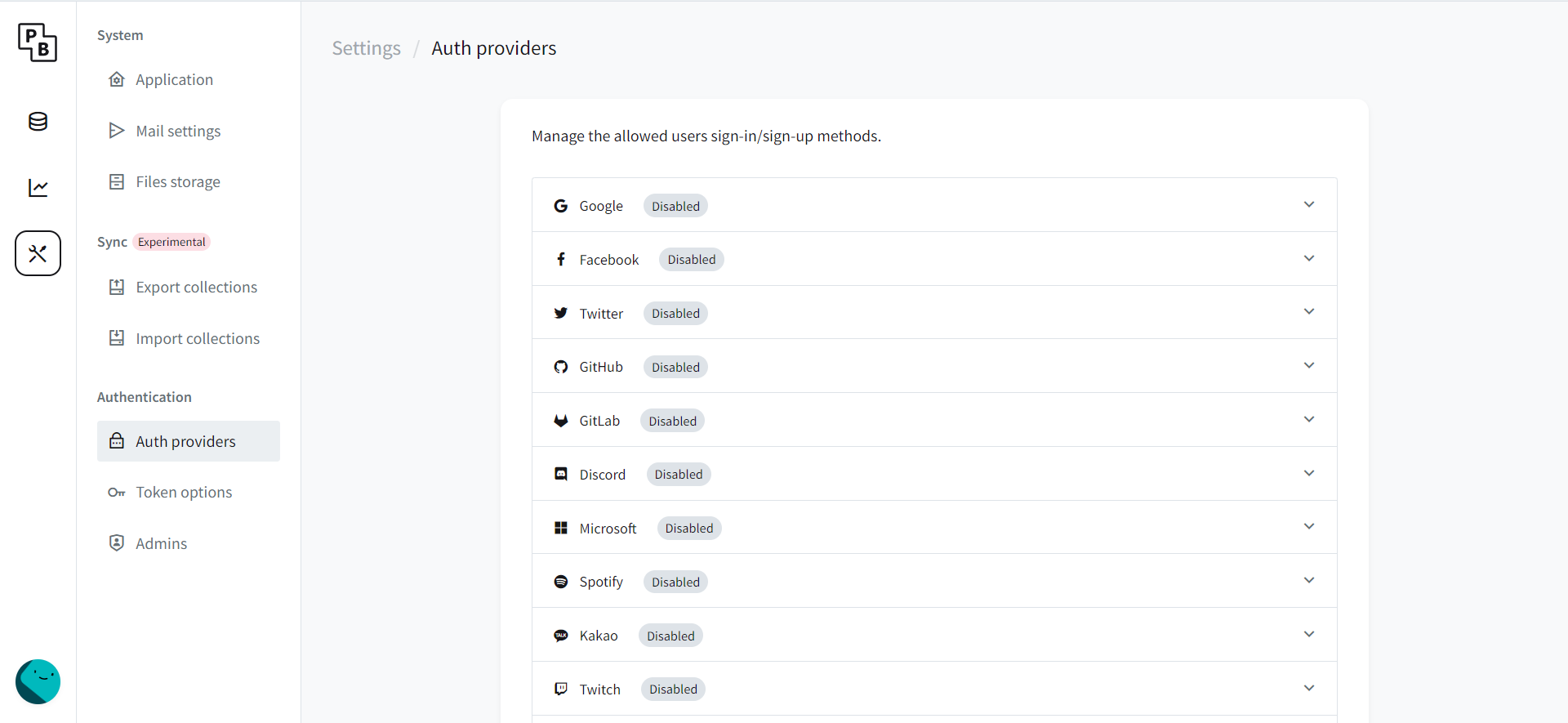Screen dimensions: 1568x723
Task: Click the Mail settings send icon
Action: pyautogui.click(x=117, y=131)
